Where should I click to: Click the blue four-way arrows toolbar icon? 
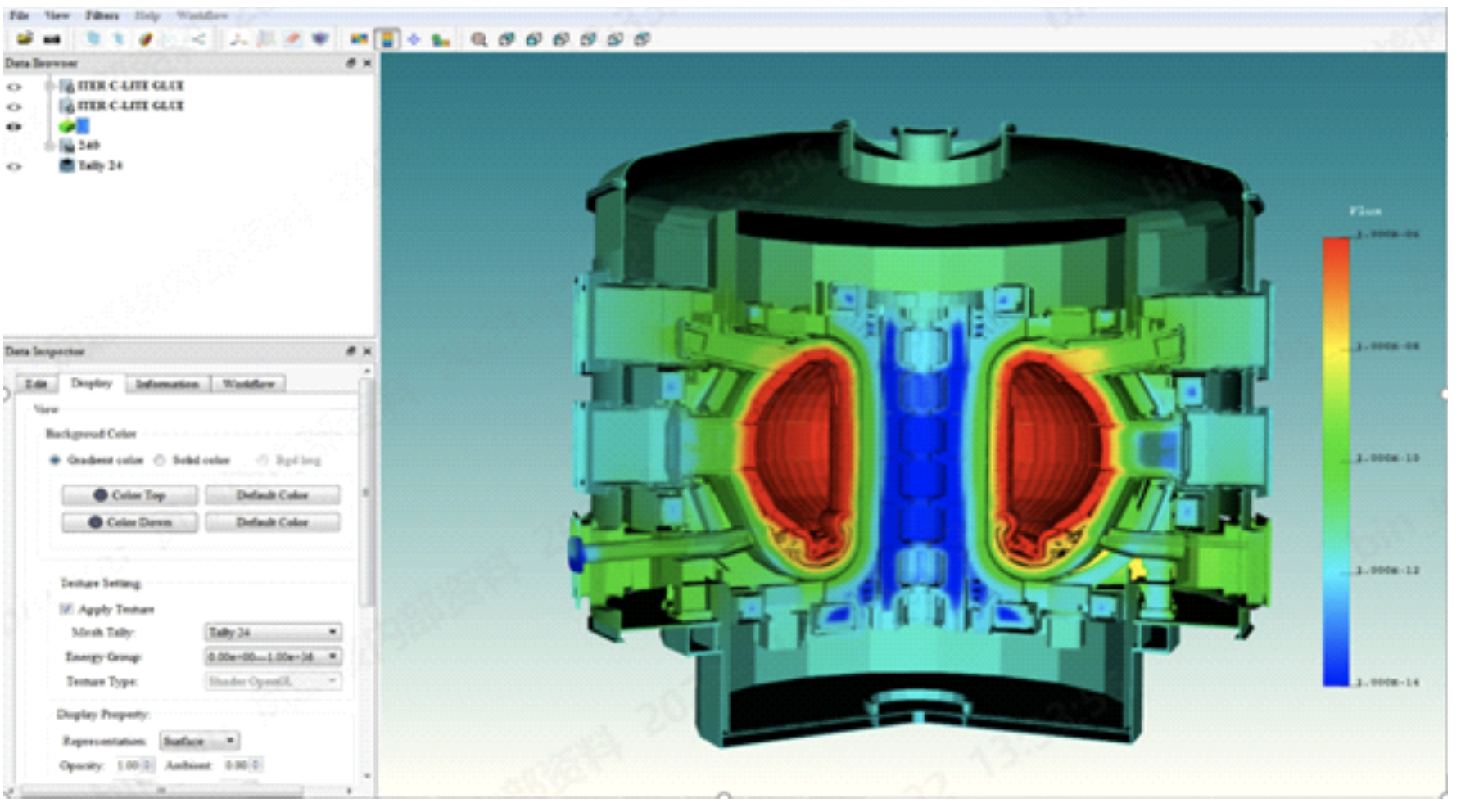[x=414, y=38]
